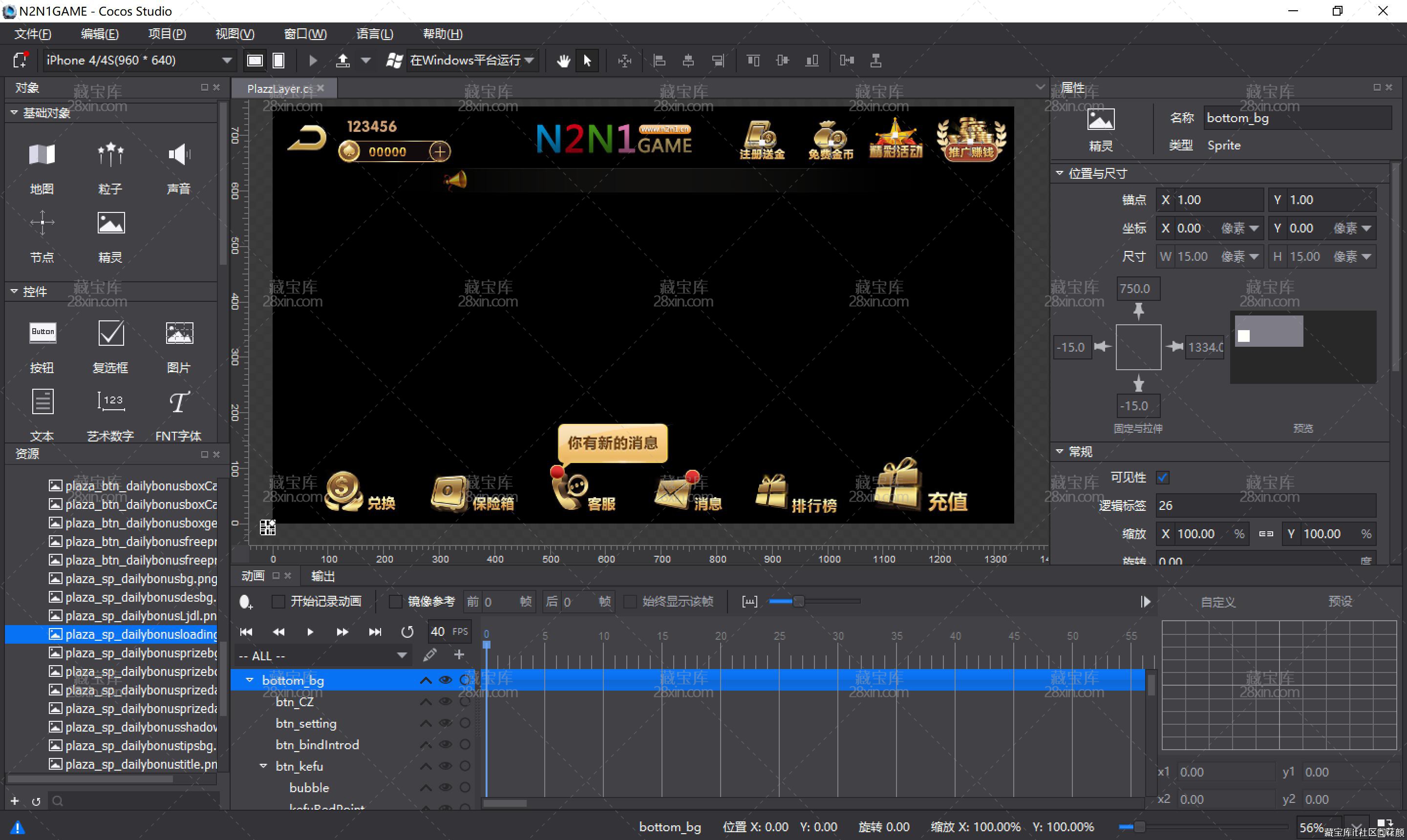The width and height of the screenshot is (1407, 840).
Task: Click the new file icon in toolbar
Action: point(21,60)
